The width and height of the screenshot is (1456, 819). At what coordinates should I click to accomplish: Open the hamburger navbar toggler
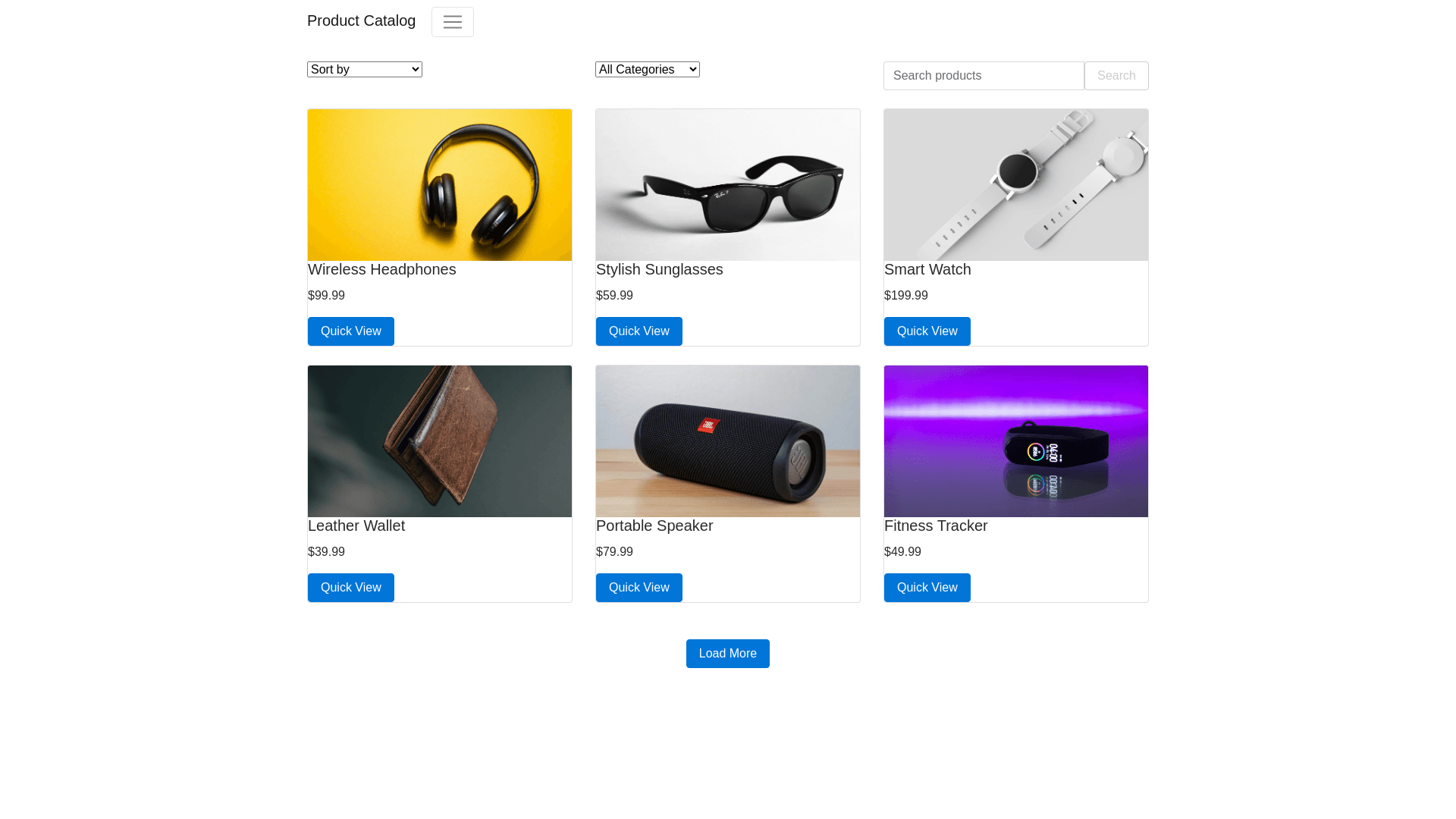pos(453,22)
